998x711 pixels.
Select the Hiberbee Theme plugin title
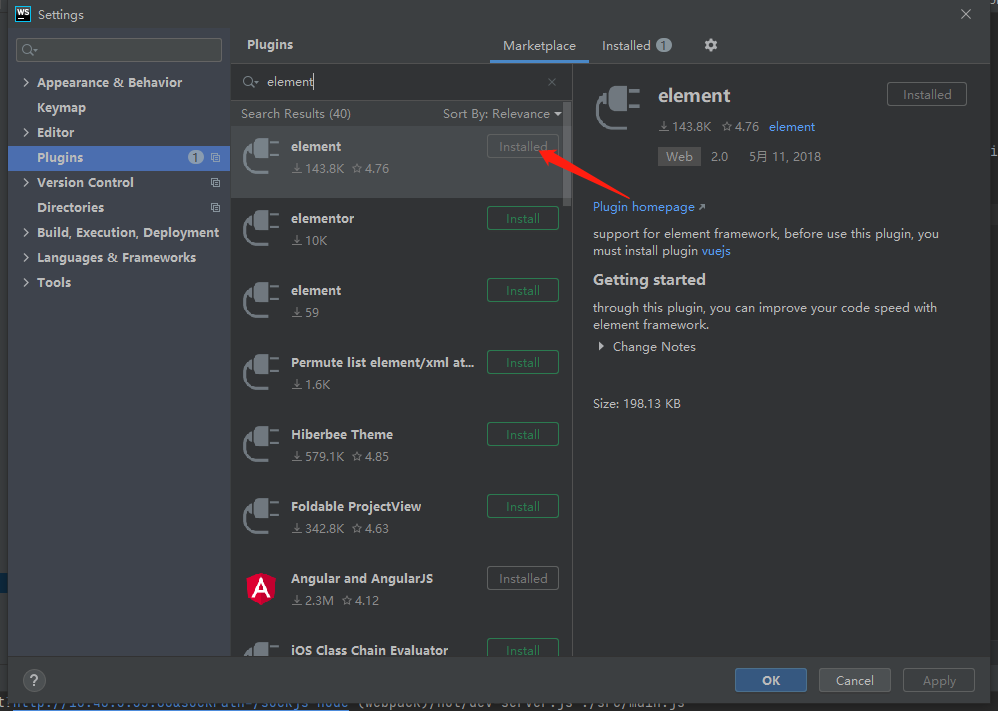[342, 434]
